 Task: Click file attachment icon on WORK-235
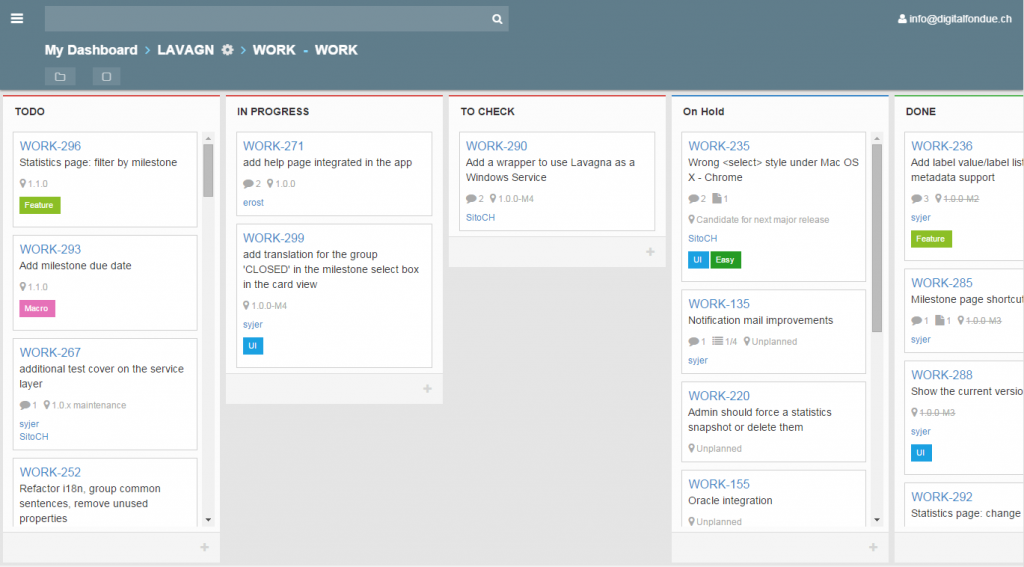pos(716,198)
